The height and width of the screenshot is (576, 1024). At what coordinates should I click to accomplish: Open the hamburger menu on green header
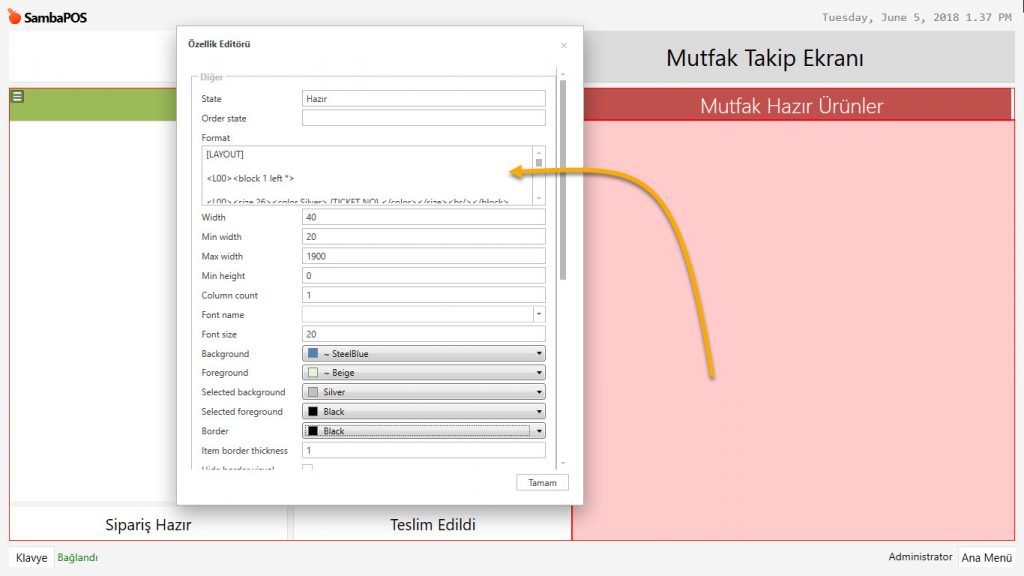(17, 96)
